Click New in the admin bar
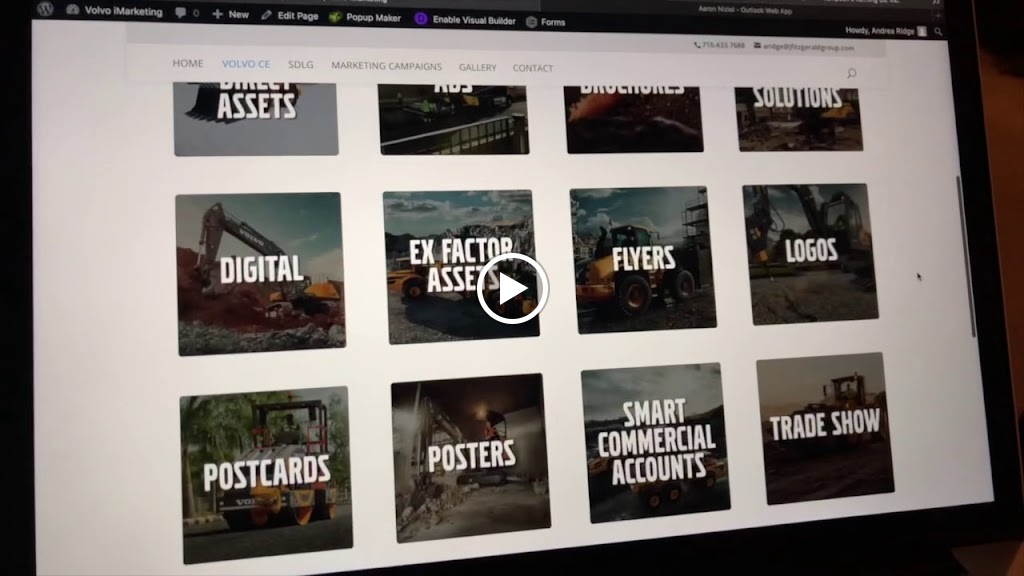Image resolution: width=1024 pixels, height=576 pixels. 231,14
